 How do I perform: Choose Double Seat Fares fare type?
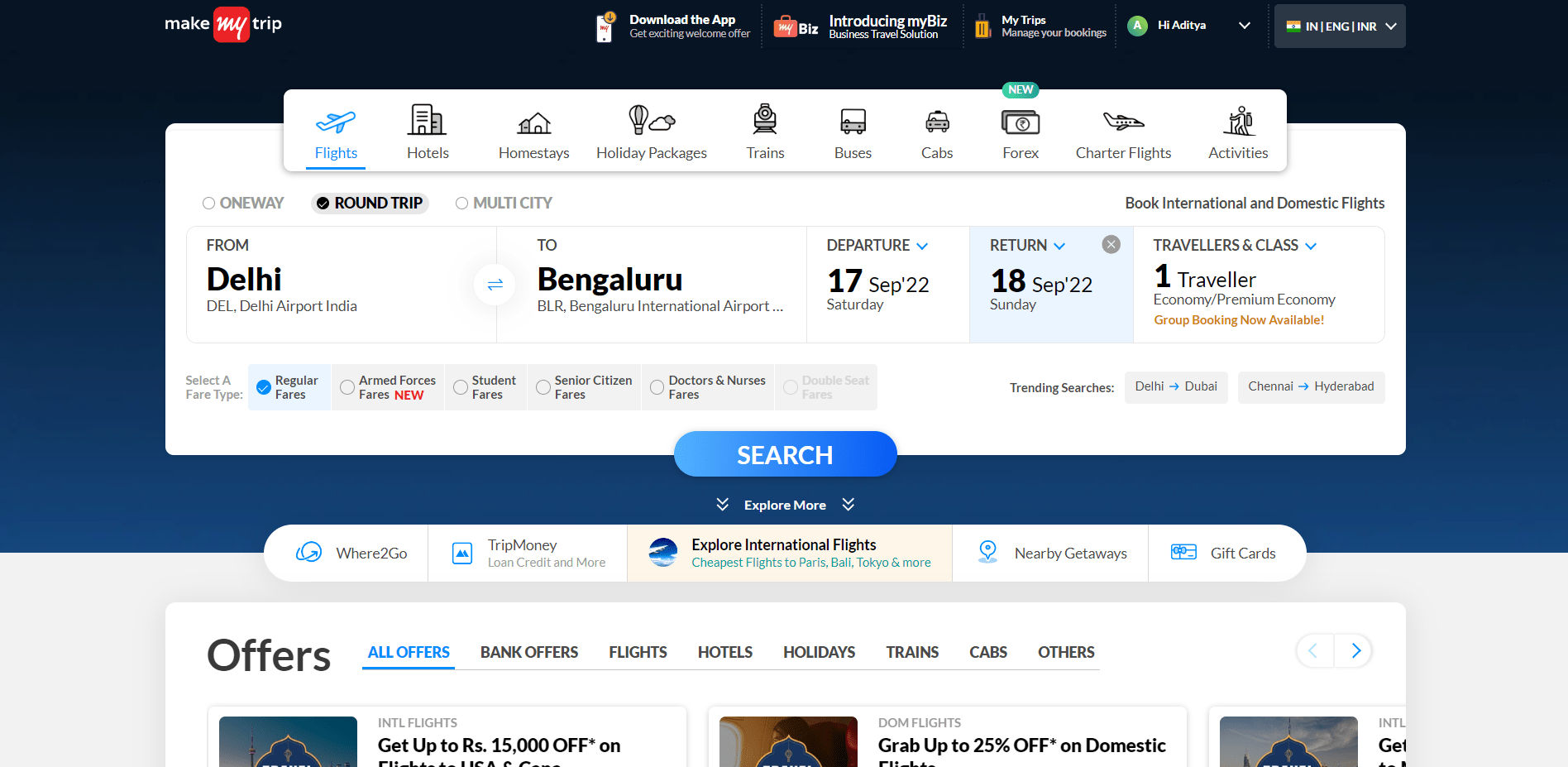coord(826,387)
